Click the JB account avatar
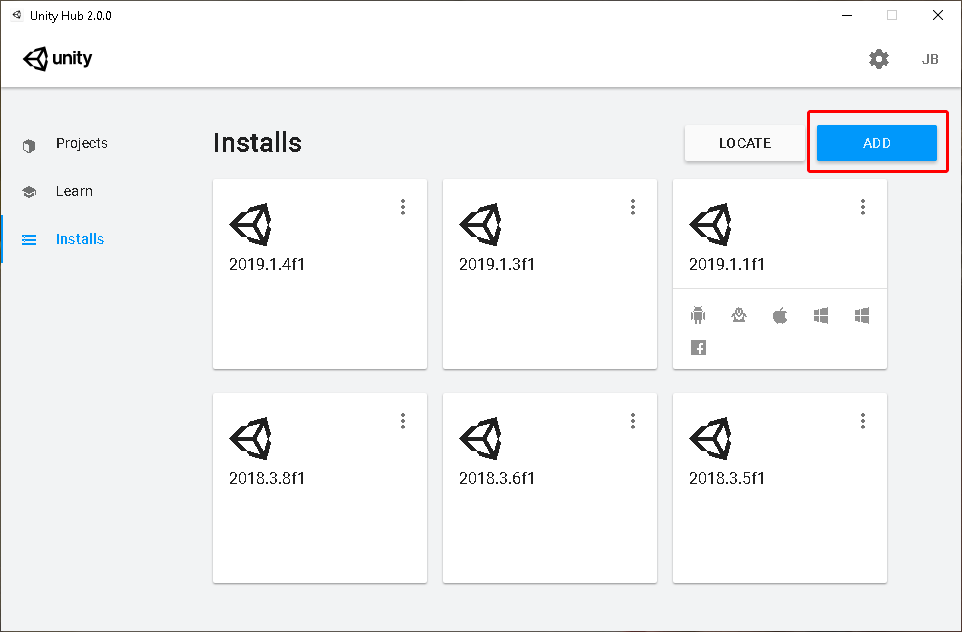Viewport: 962px width, 632px height. click(x=930, y=59)
